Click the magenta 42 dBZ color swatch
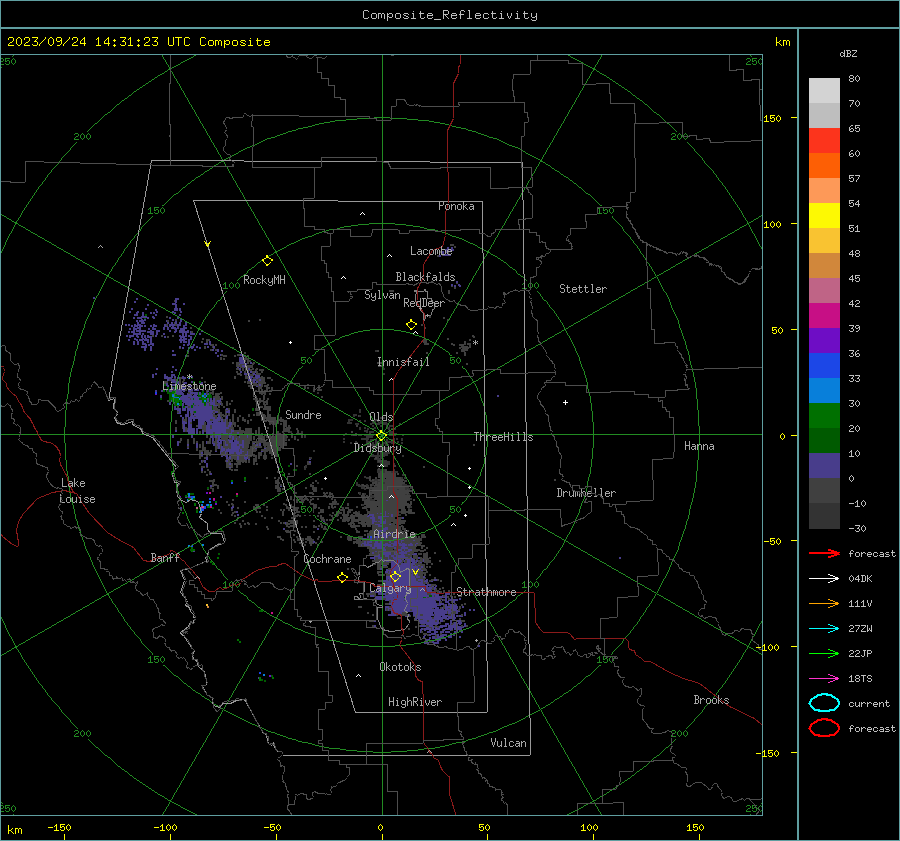 (x=824, y=316)
